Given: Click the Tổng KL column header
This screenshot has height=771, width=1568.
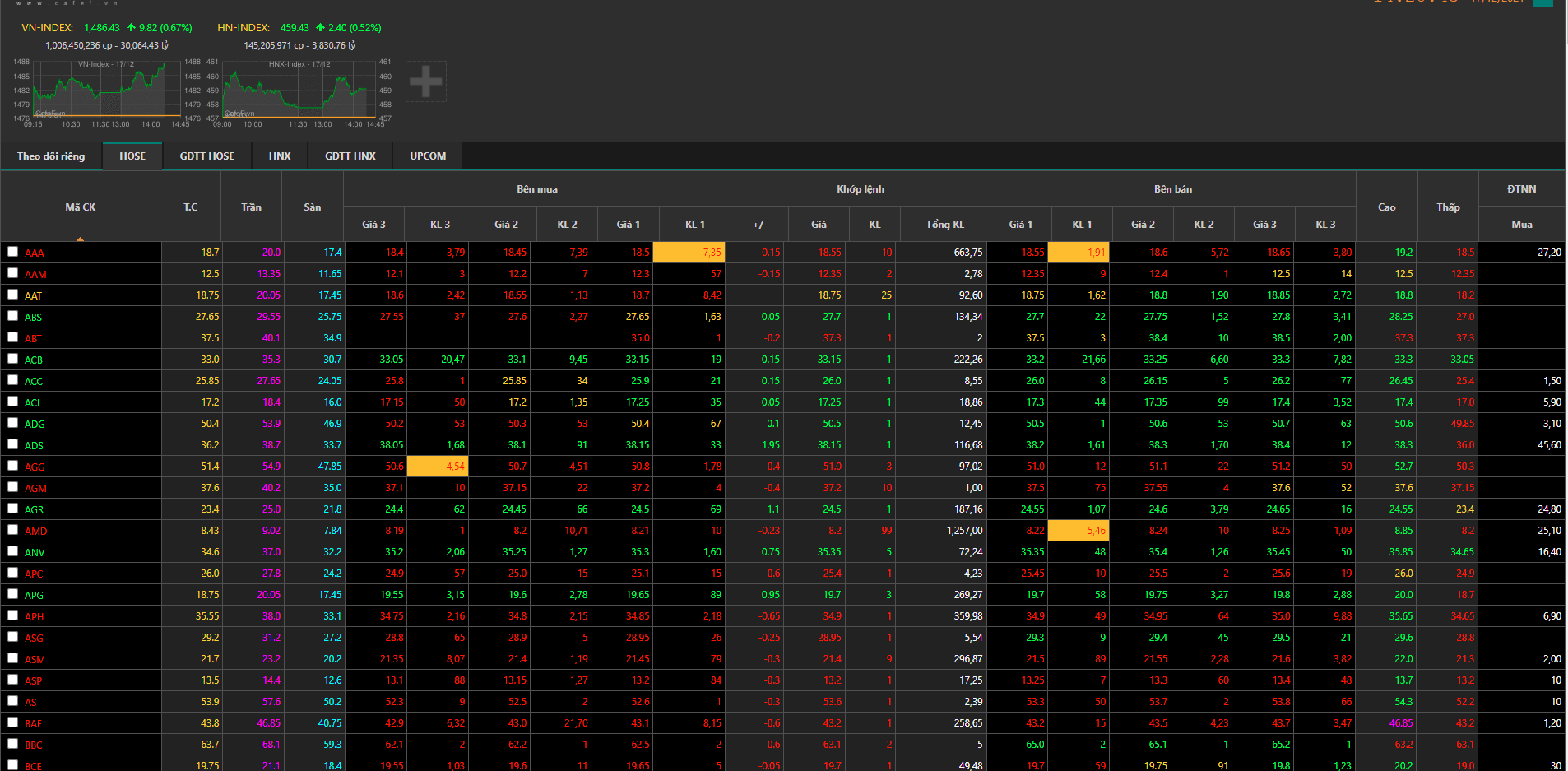Looking at the screenshot, I should [945, 224].
